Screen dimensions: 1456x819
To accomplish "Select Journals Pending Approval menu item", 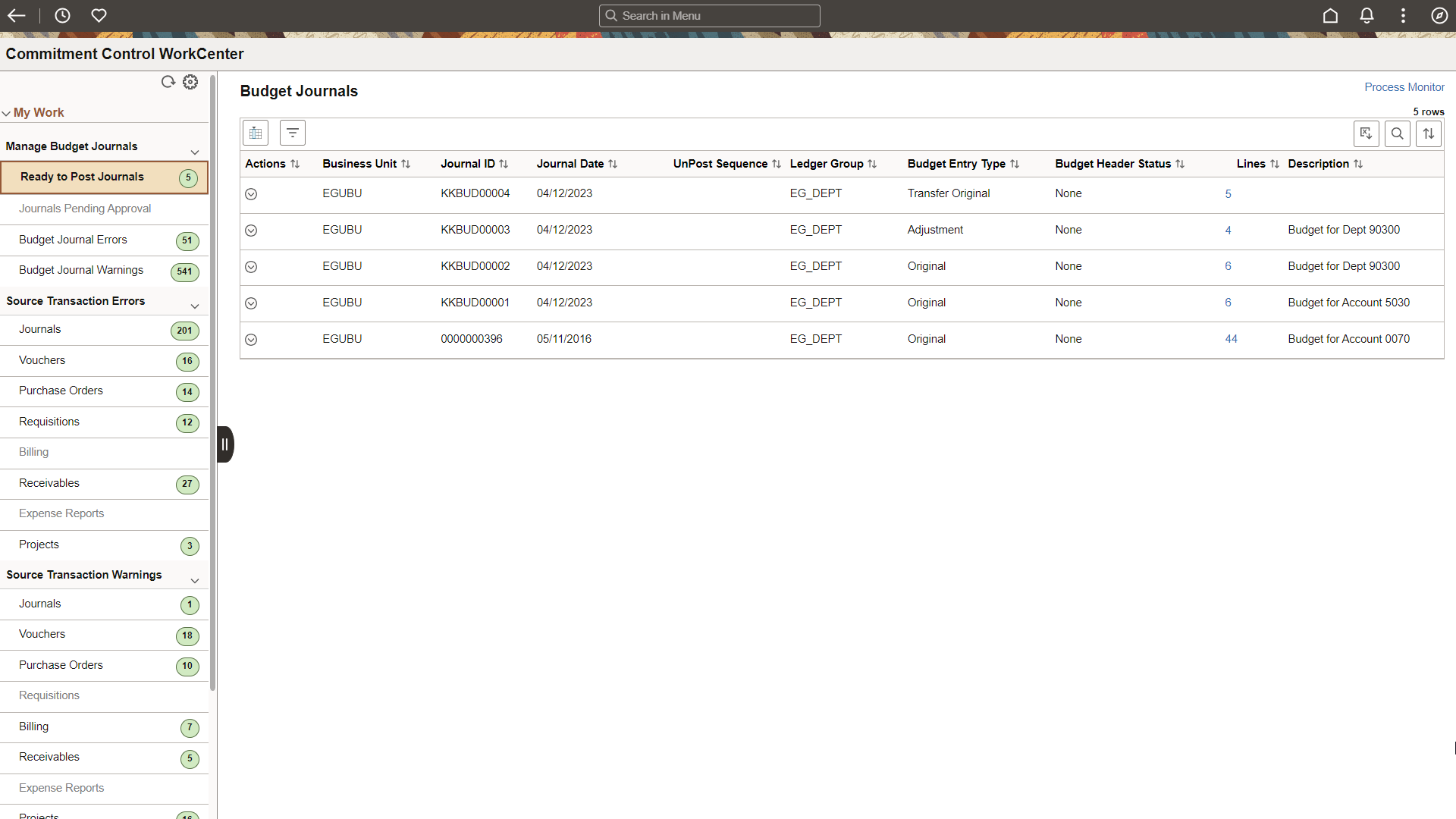I will click(85, 208).
